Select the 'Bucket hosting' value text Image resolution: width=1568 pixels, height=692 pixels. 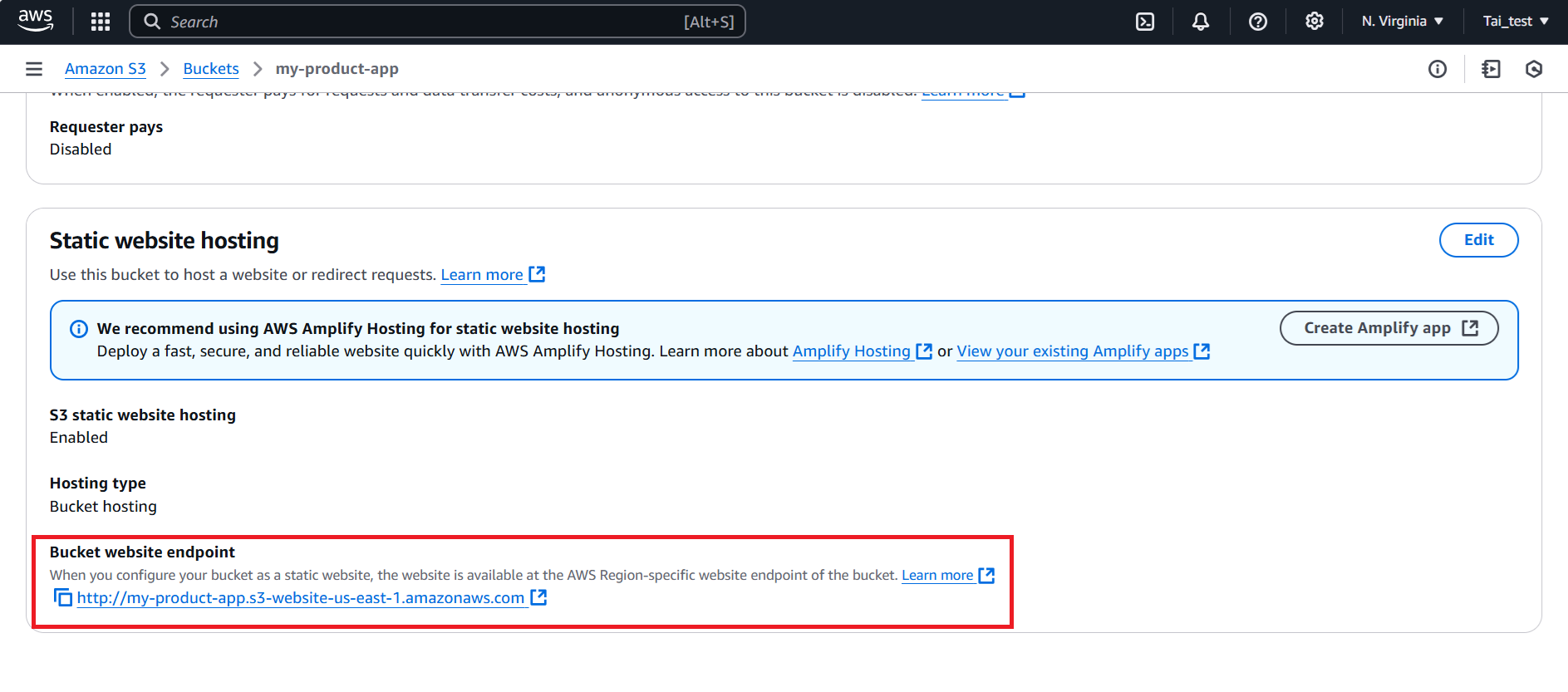click(x=103, y=507)
